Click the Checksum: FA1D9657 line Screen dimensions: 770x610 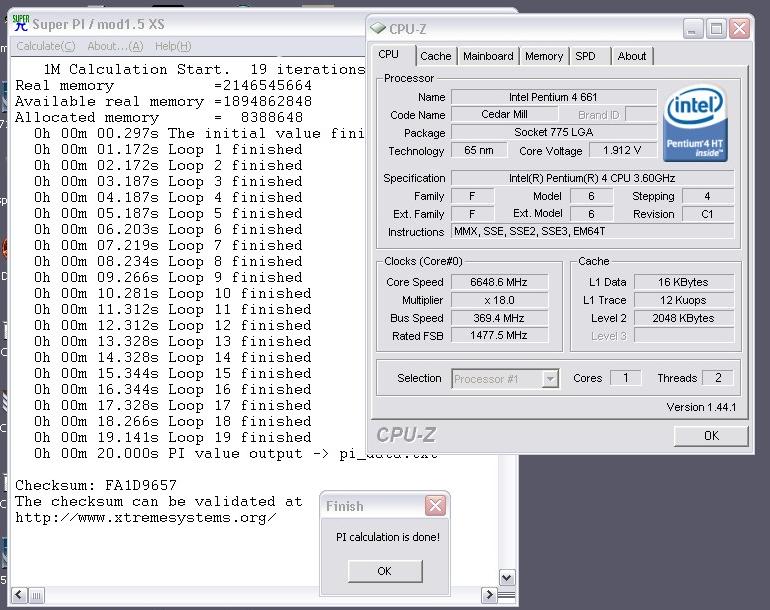tap(96, 485)
